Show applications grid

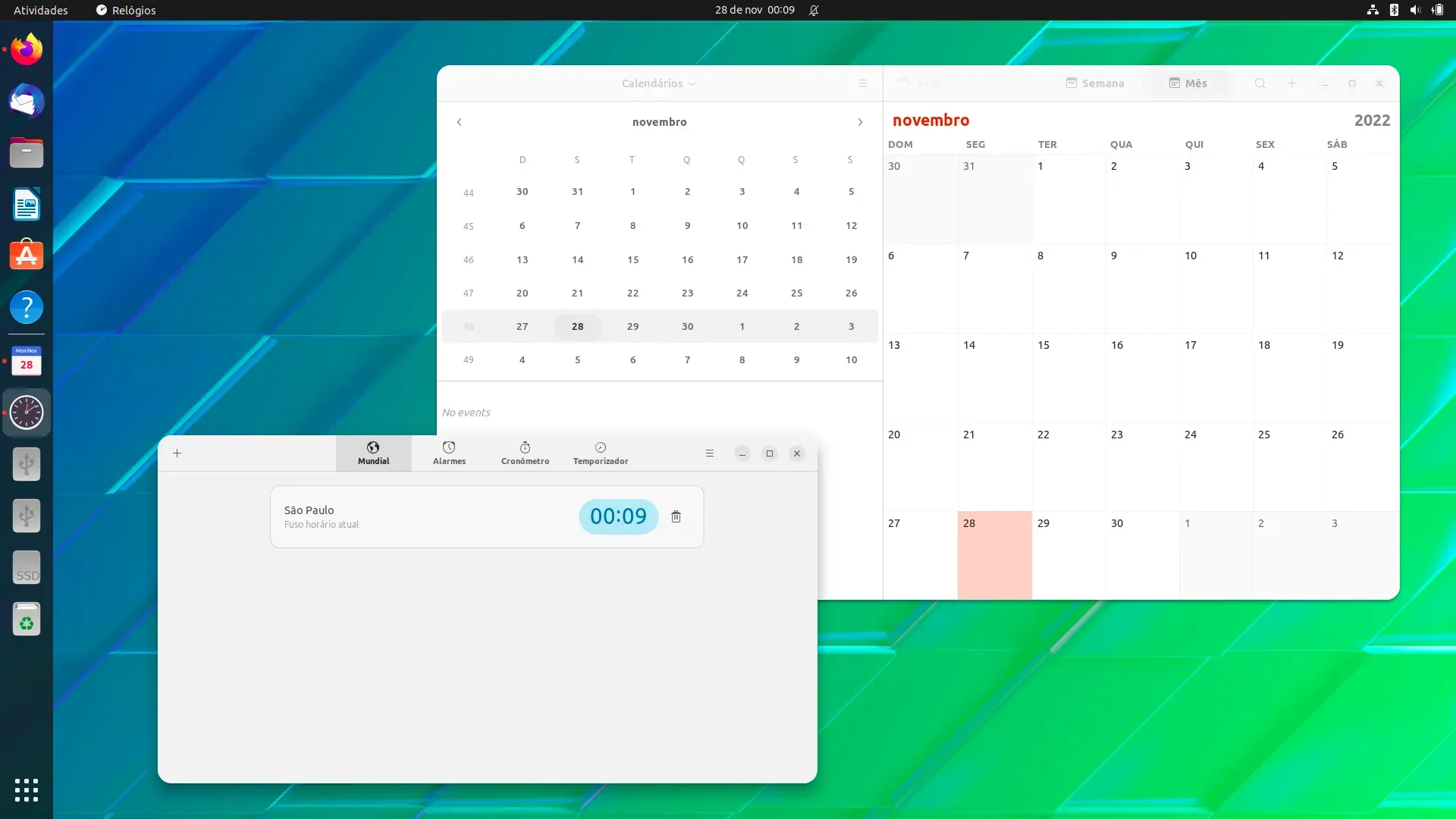coord(27,790)
